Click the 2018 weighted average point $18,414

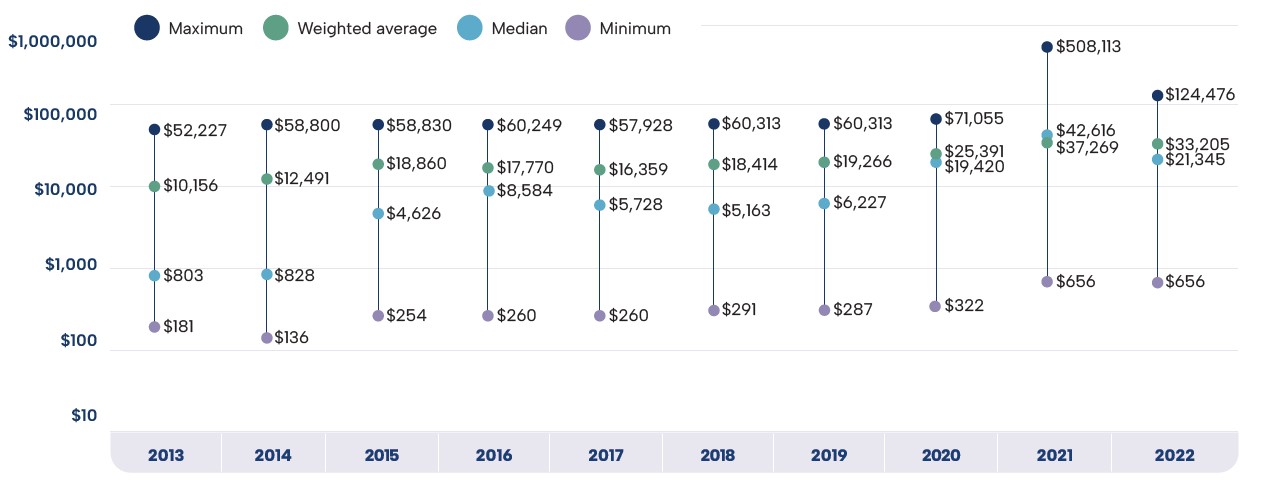click(713, 164)
